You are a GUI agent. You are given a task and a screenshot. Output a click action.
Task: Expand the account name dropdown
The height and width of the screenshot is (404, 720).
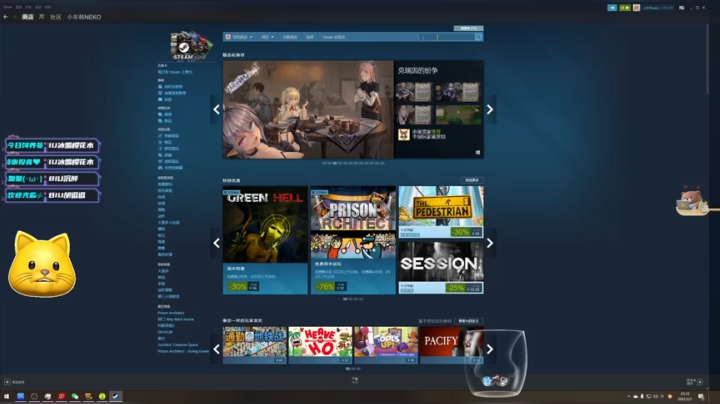[658, 8]
